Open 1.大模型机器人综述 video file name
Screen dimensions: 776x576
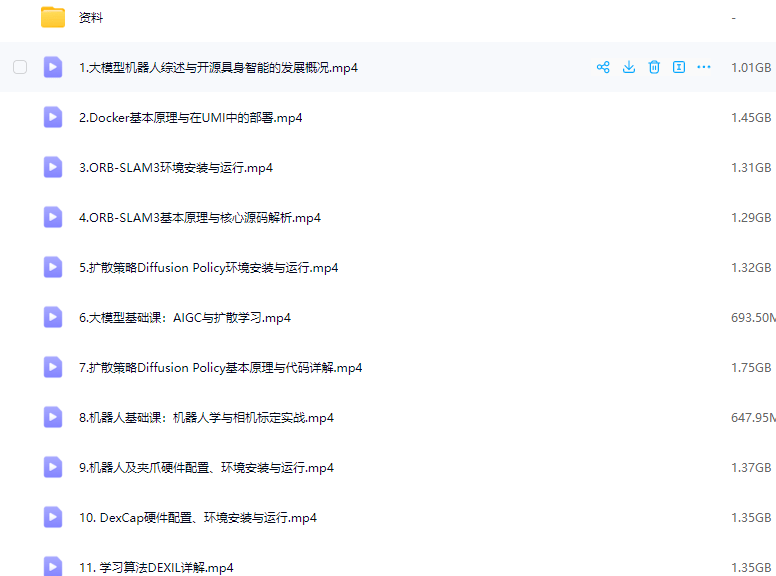(218, 68)
